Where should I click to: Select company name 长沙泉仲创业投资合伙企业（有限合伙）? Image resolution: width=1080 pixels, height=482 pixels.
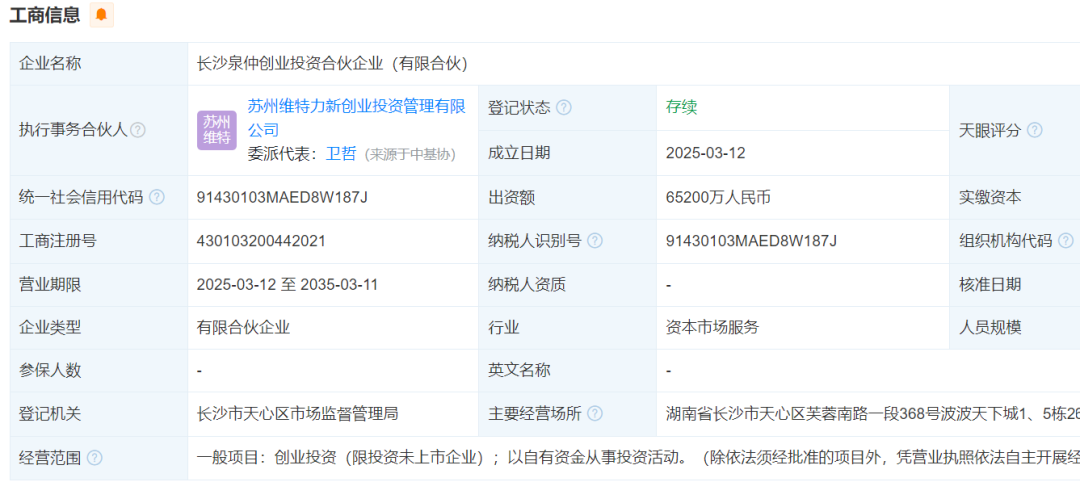point(332,64)
